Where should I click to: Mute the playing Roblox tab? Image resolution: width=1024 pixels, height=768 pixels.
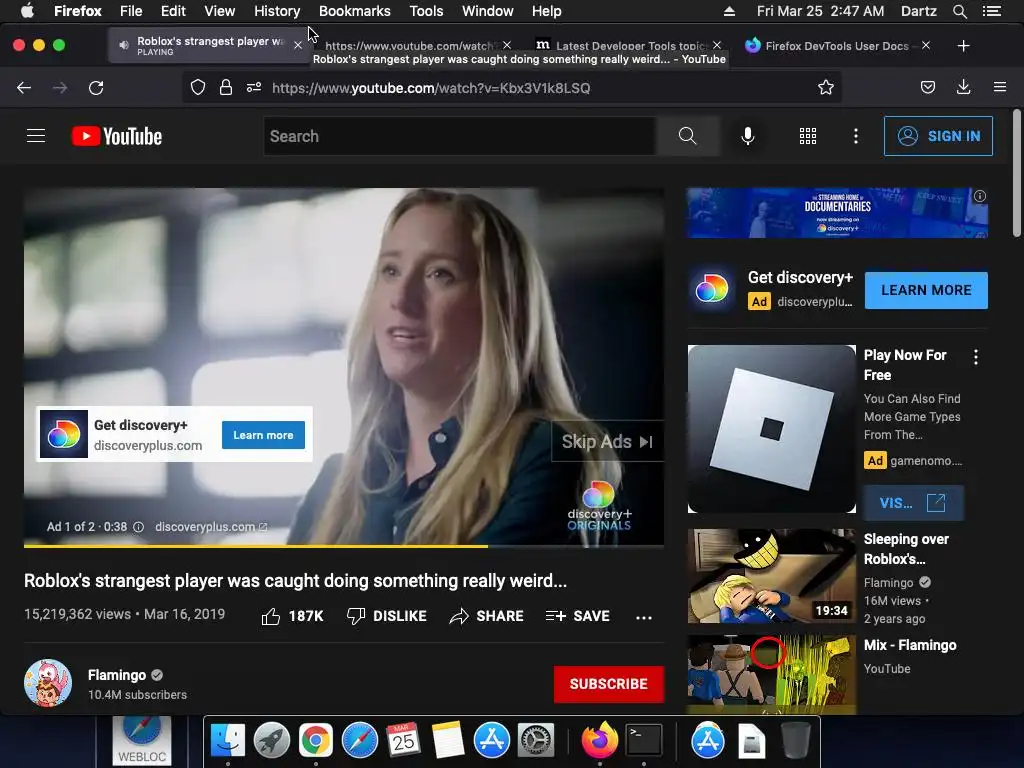123,45
